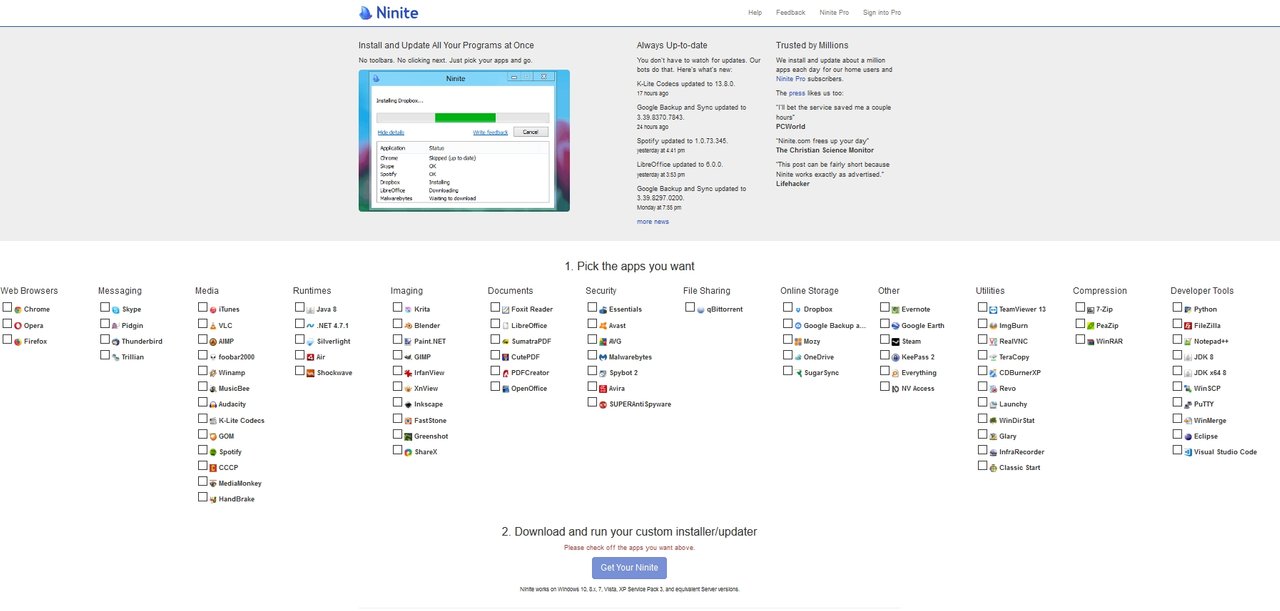Click the Shockwave label
The width and height of the screenshot is (1280, 611).
coord(334,373)
